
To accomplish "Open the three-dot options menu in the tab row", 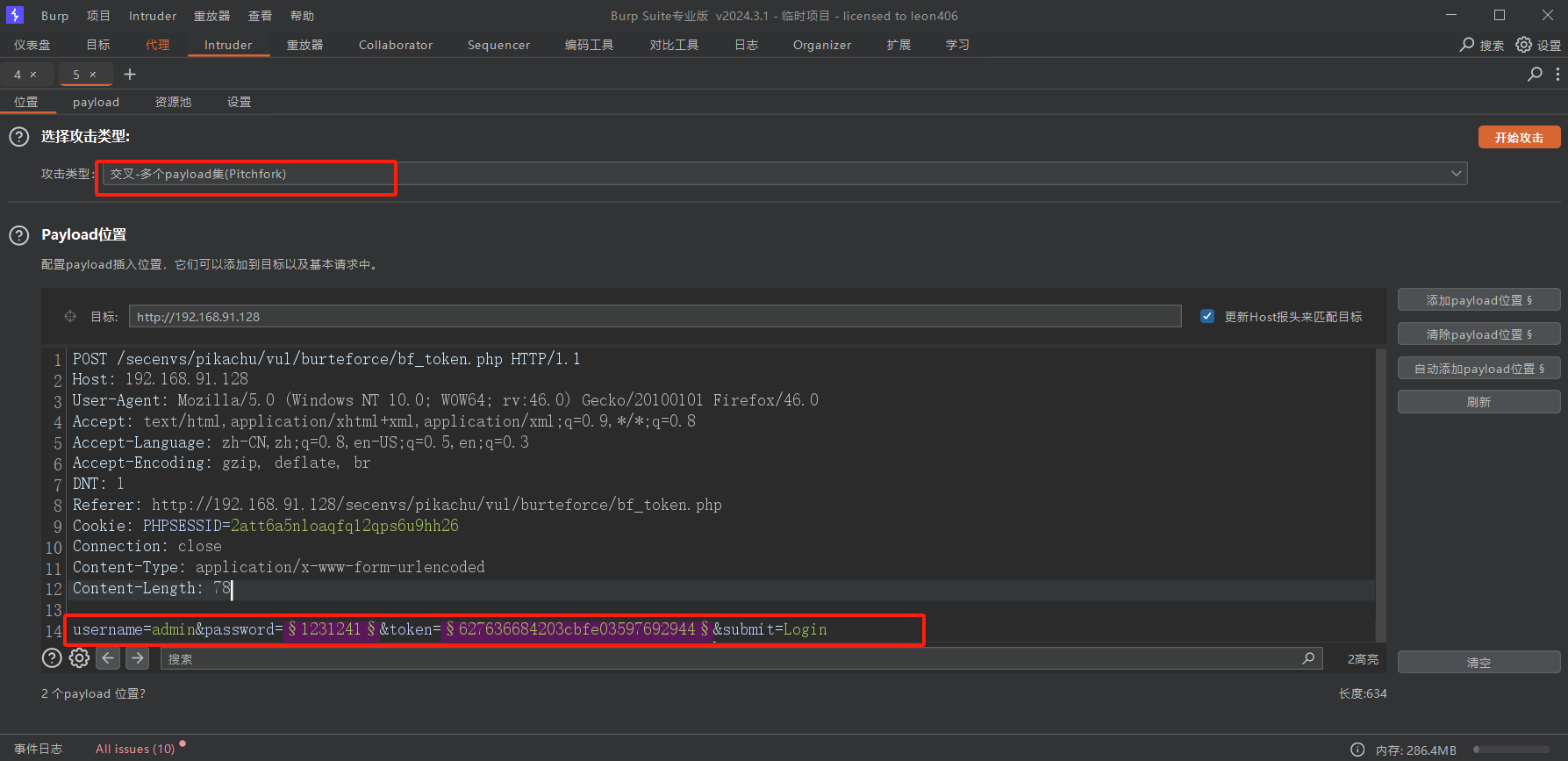I will point(1557,75).
